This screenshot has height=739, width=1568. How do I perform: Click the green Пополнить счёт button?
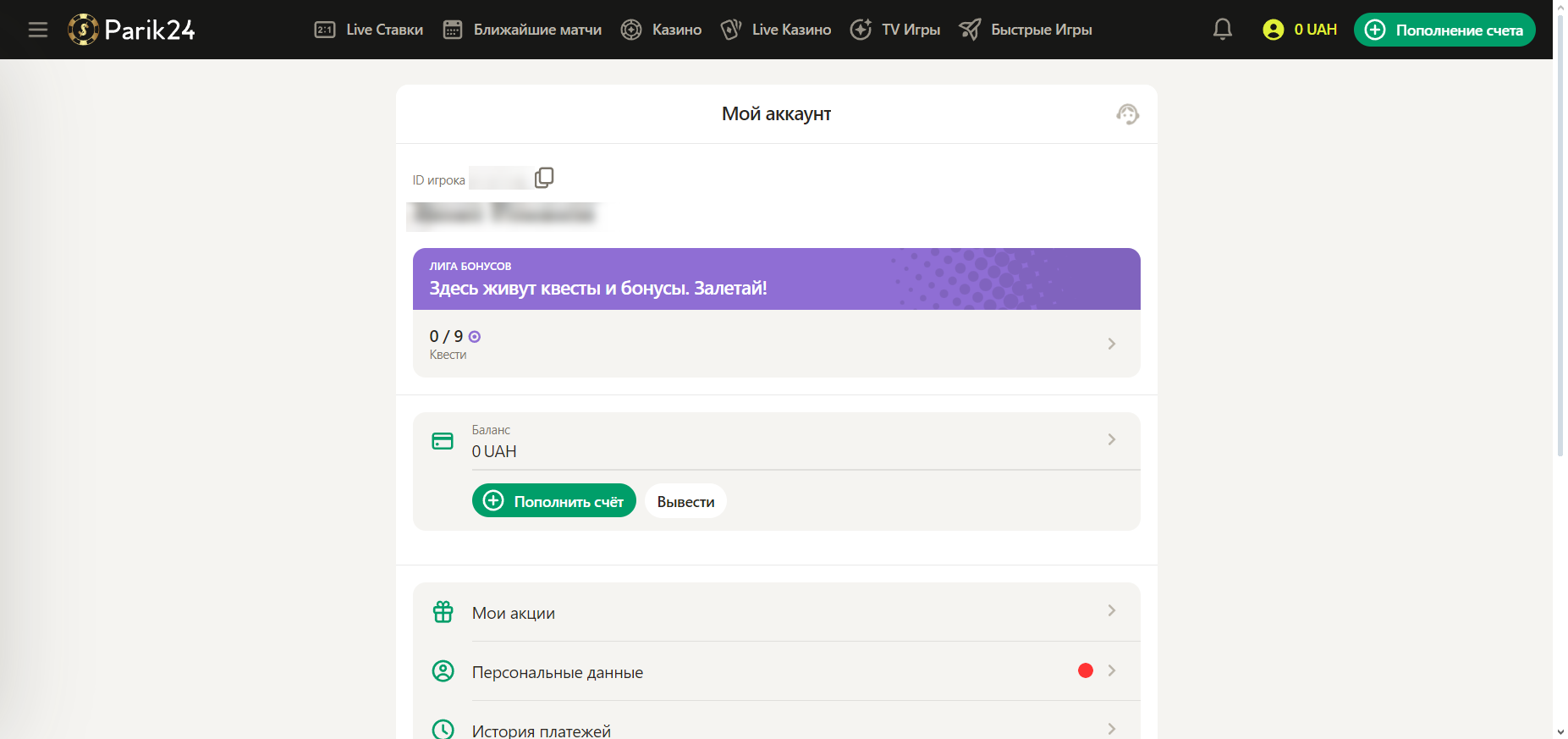click(x=554, y=501)
